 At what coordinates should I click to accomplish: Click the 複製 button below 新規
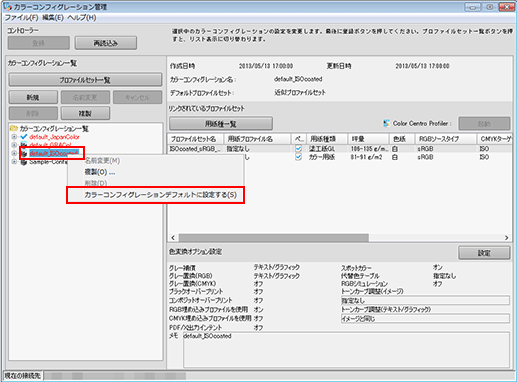click(85, 113)
